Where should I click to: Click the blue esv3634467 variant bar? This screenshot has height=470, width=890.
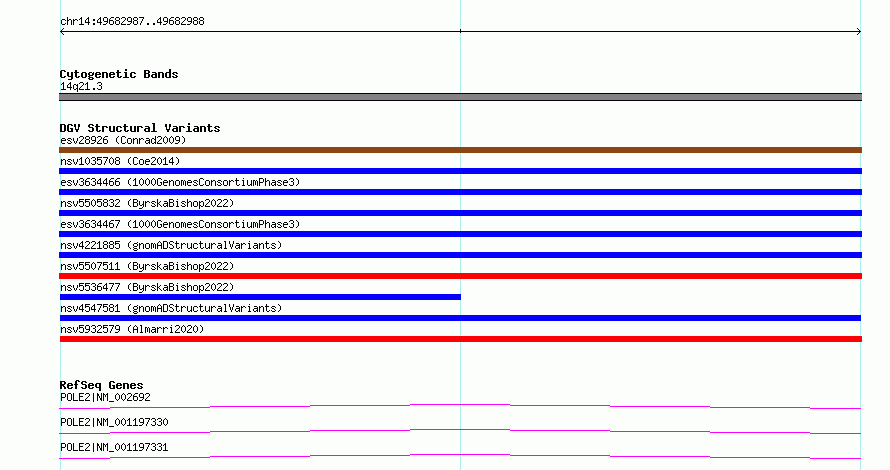(x=460, y=234)
